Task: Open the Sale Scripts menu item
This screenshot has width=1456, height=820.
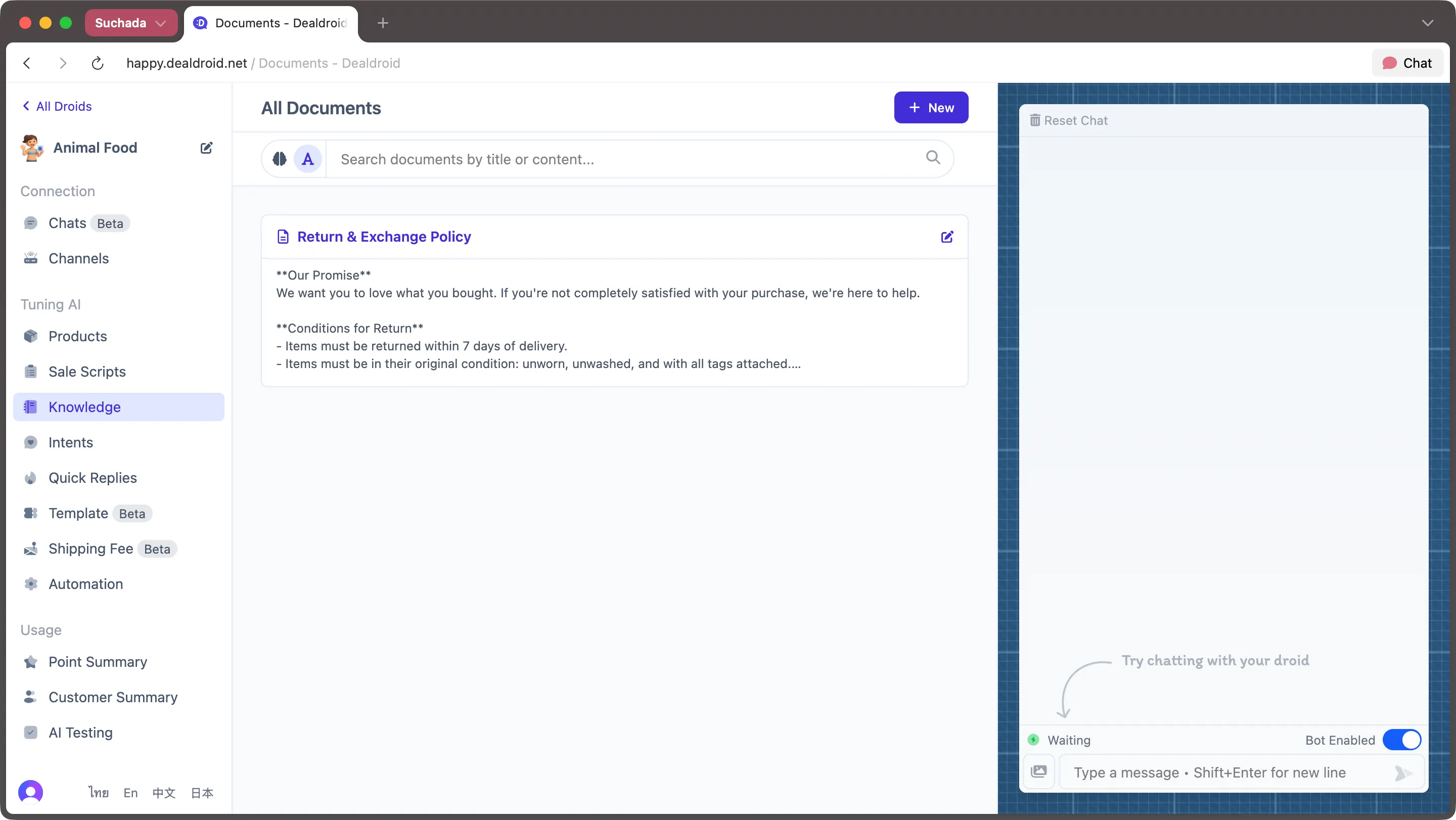Action: [87, 372]
